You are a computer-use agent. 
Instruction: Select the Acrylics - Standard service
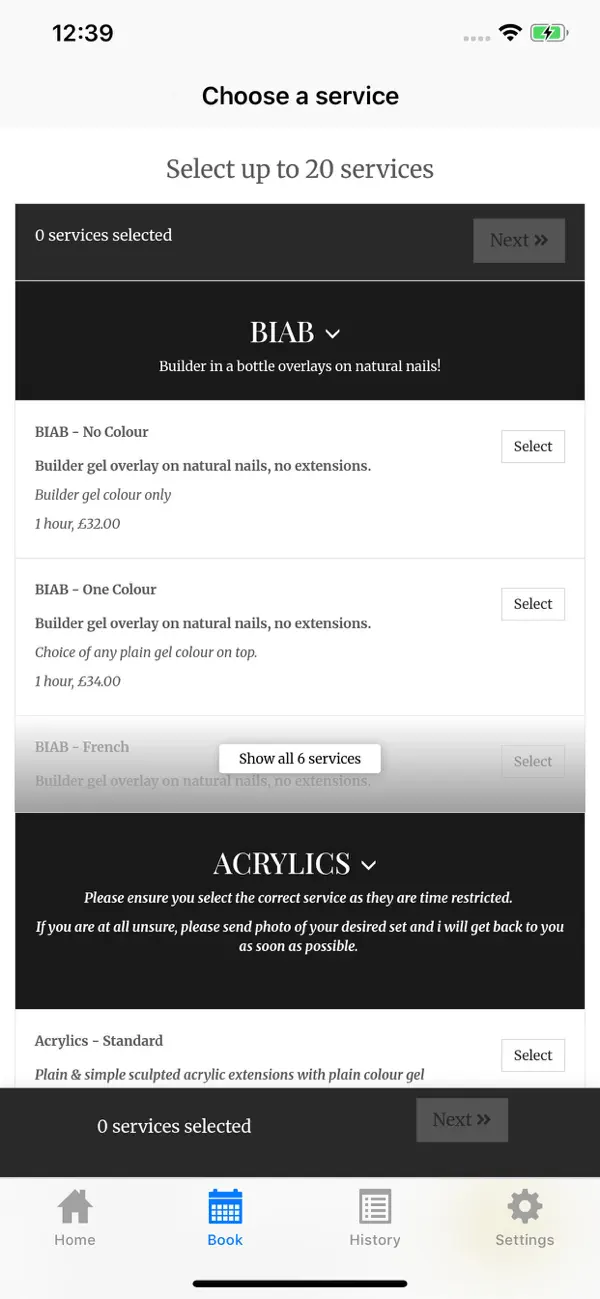533,1055
